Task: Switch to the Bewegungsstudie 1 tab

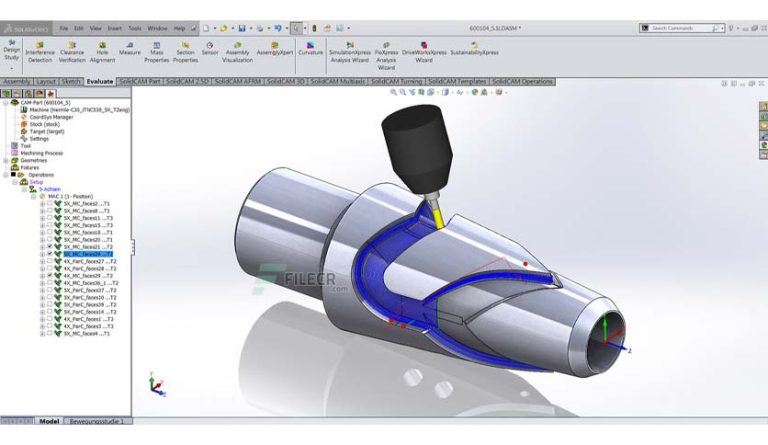Action: 97,421
